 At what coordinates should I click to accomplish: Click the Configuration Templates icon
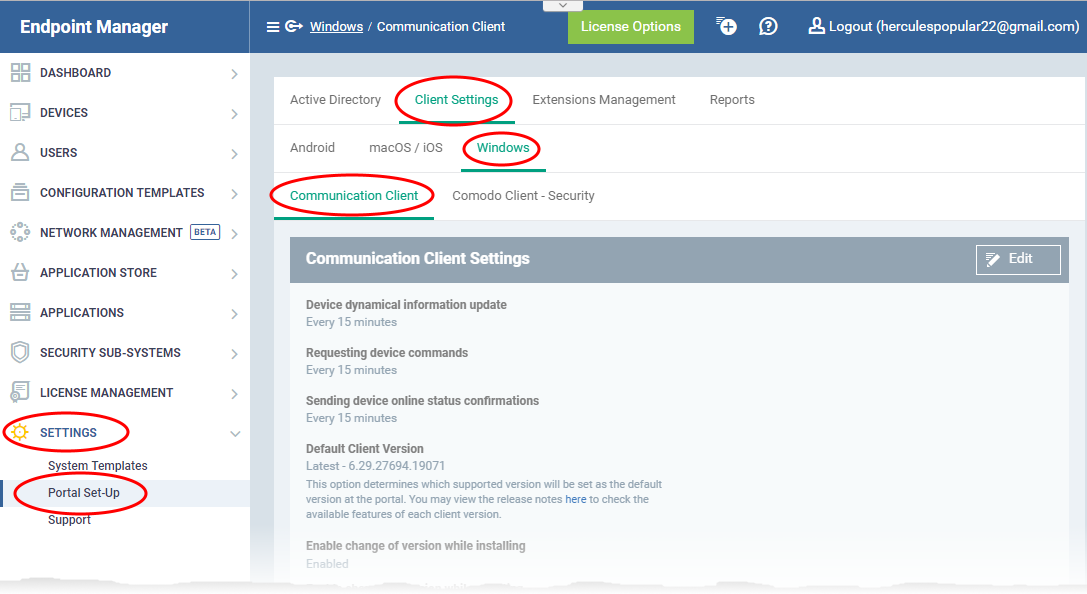pyautogui.click(x=20, y=193)
